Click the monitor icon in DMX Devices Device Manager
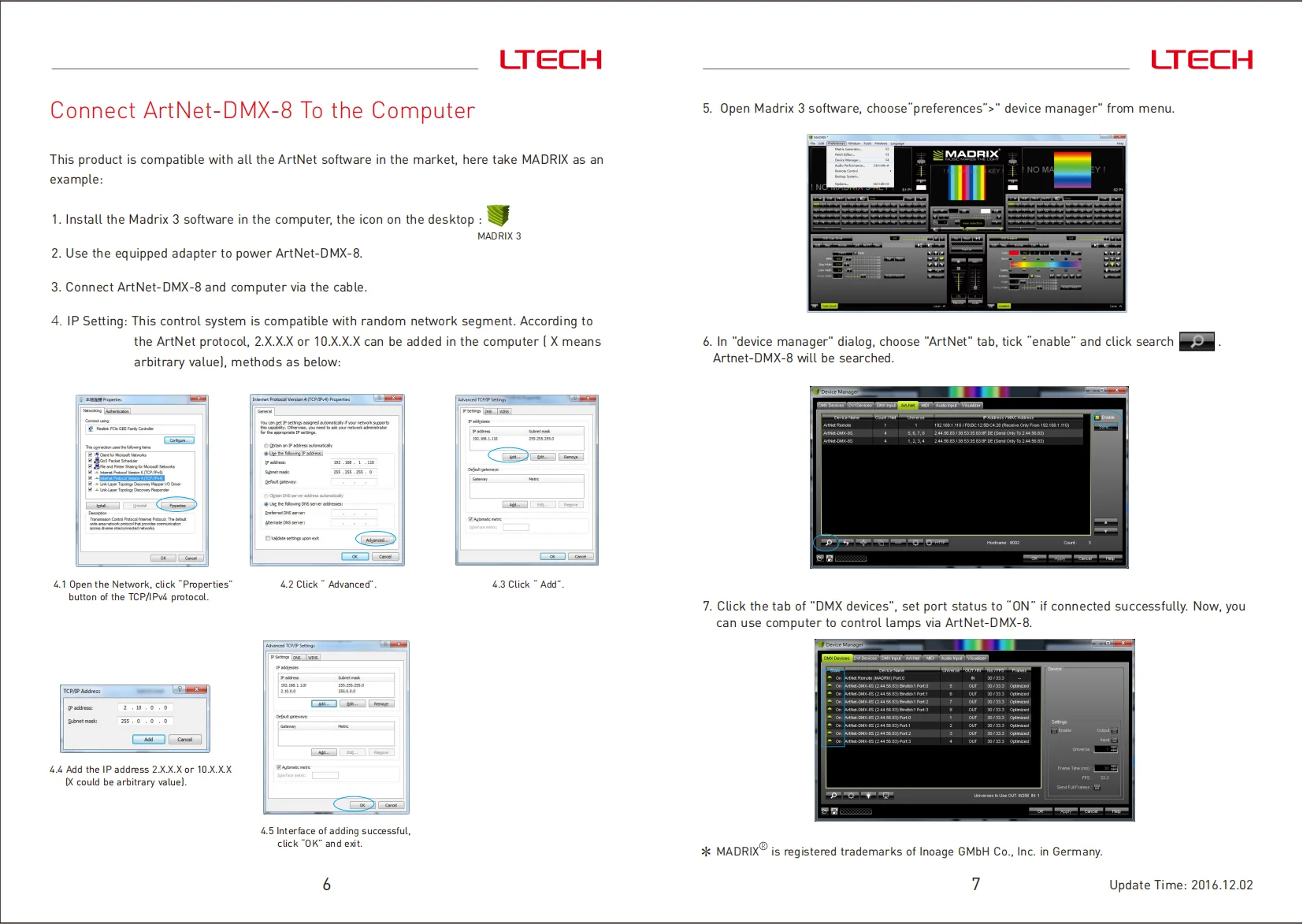The image size is (1303, 924). (x=885, y=796)
